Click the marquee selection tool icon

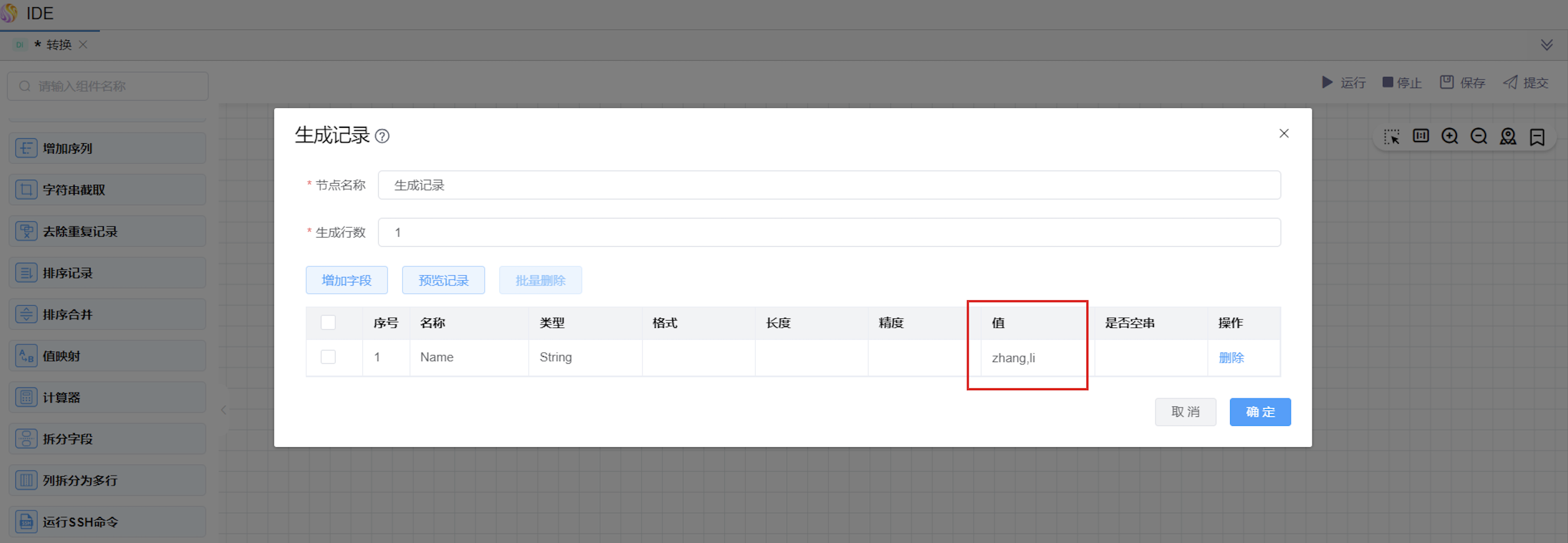pyautogui.click(x=1392, y=137)
